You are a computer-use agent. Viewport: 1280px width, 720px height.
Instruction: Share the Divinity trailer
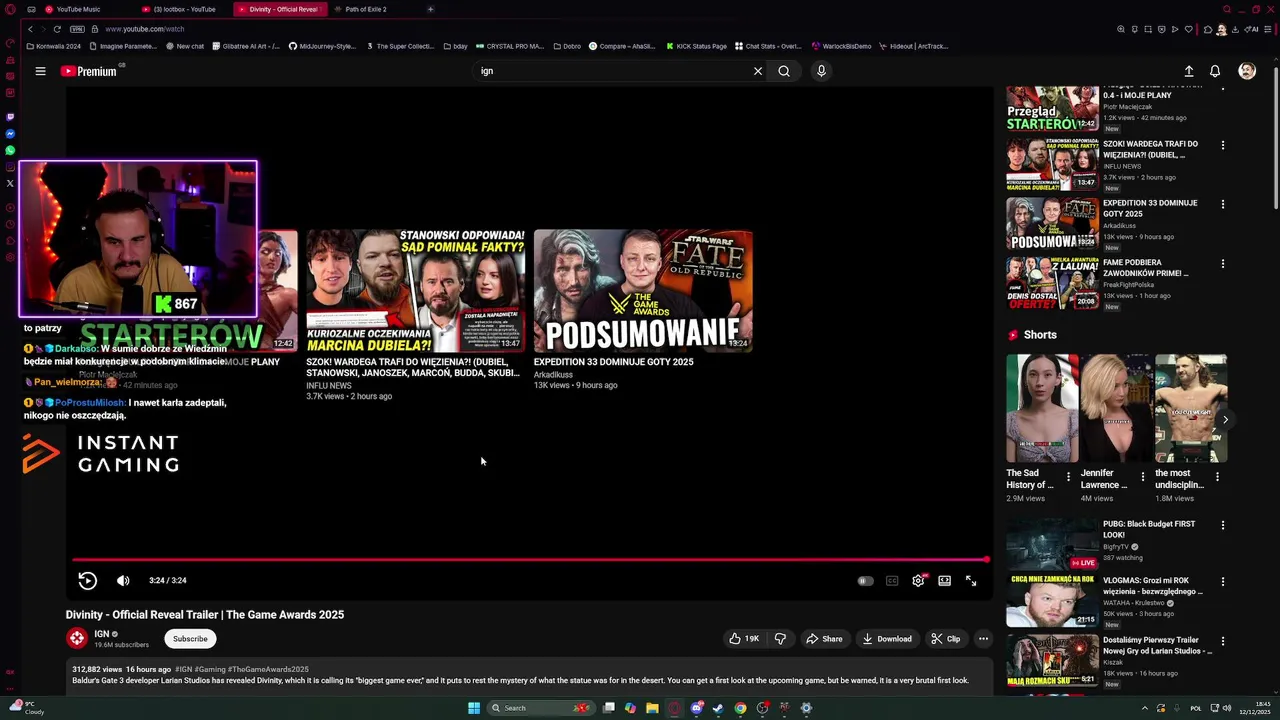pos(825,639)
